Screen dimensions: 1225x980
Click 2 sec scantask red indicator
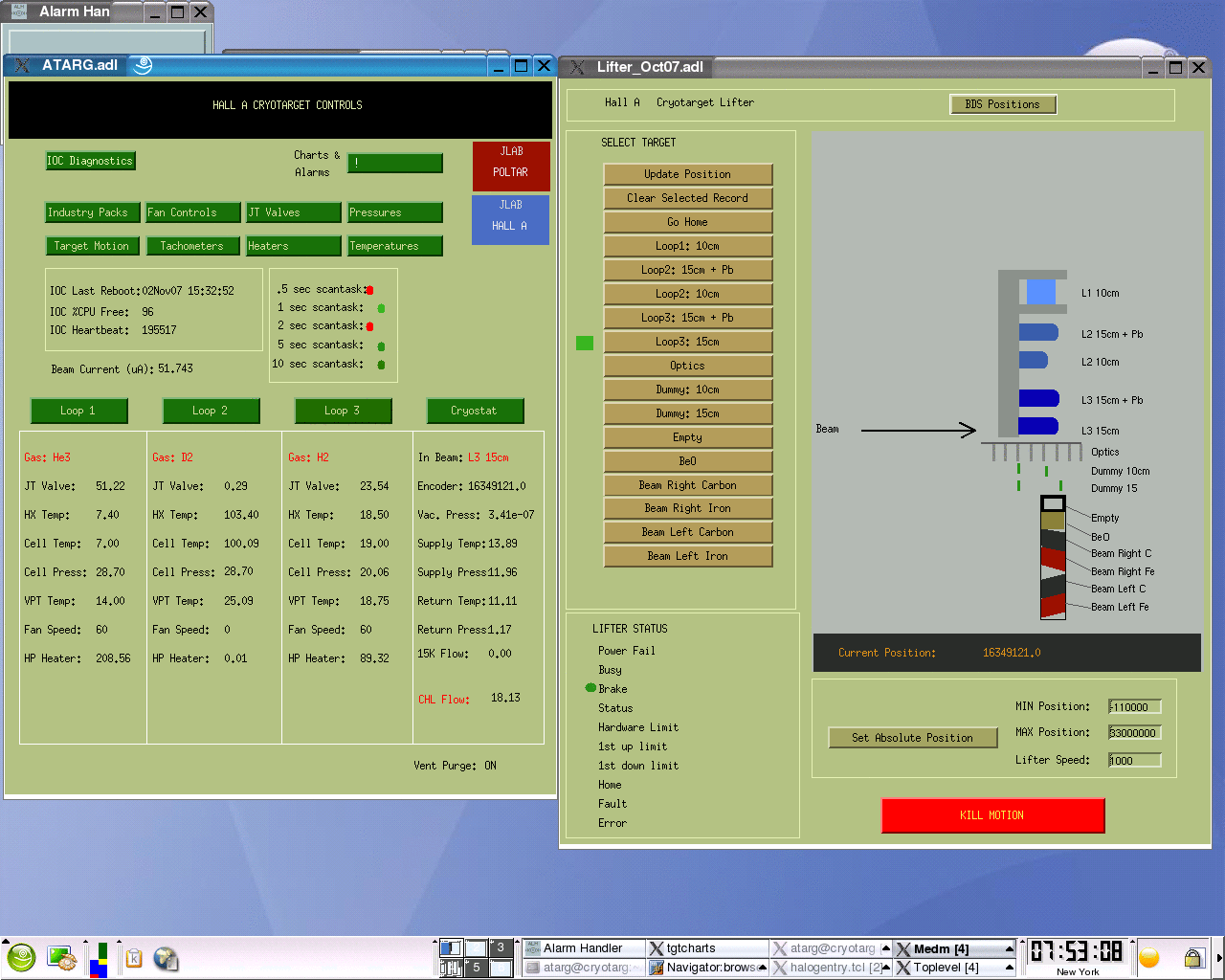pos(370,326)
